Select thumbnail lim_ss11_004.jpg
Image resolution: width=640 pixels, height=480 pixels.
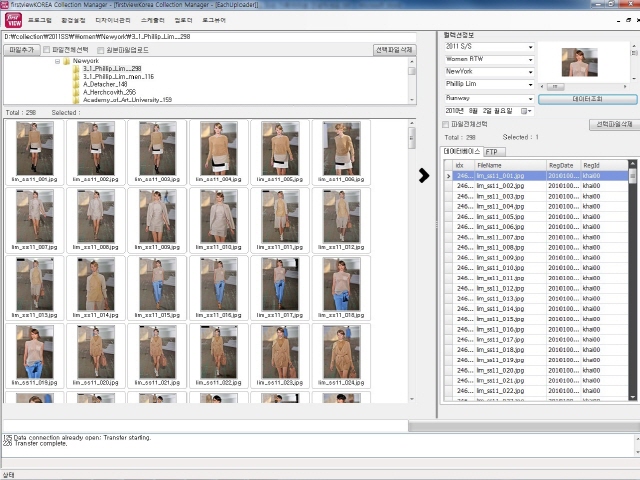coord(219,152)
